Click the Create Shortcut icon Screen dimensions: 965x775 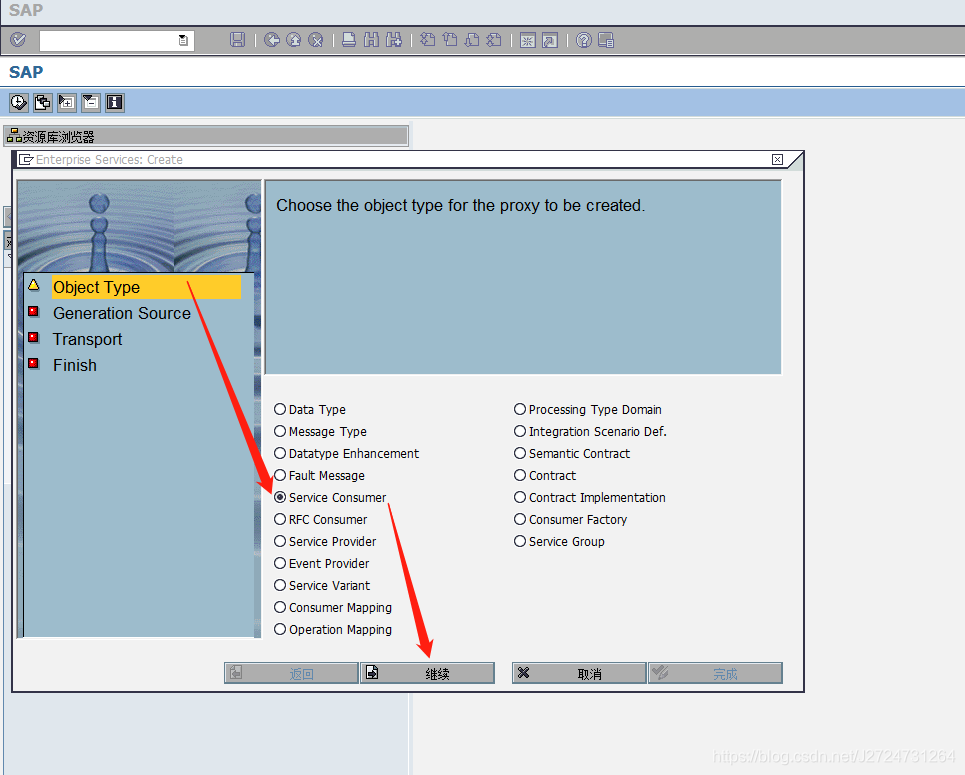[550, 40]
